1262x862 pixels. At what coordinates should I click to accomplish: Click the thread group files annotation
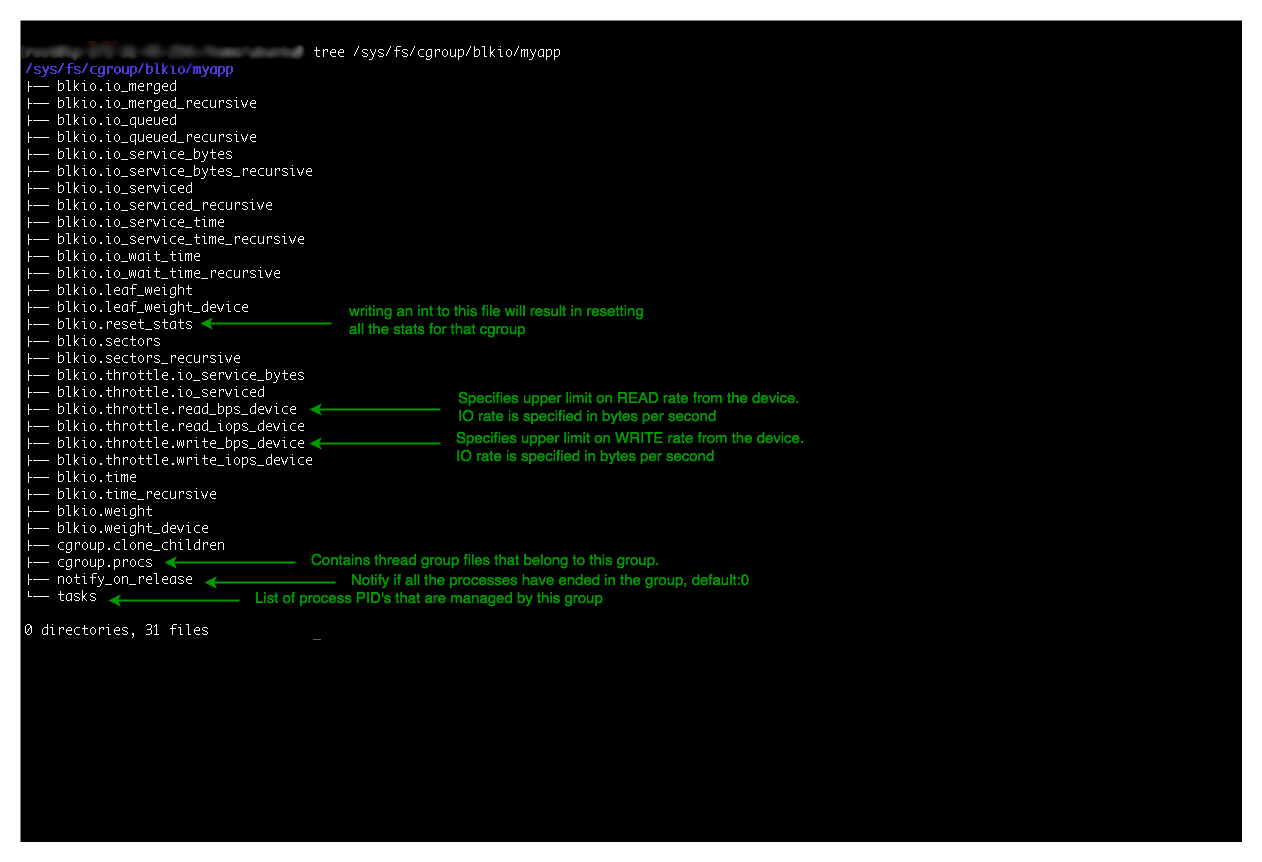click(x=484, y=560)
